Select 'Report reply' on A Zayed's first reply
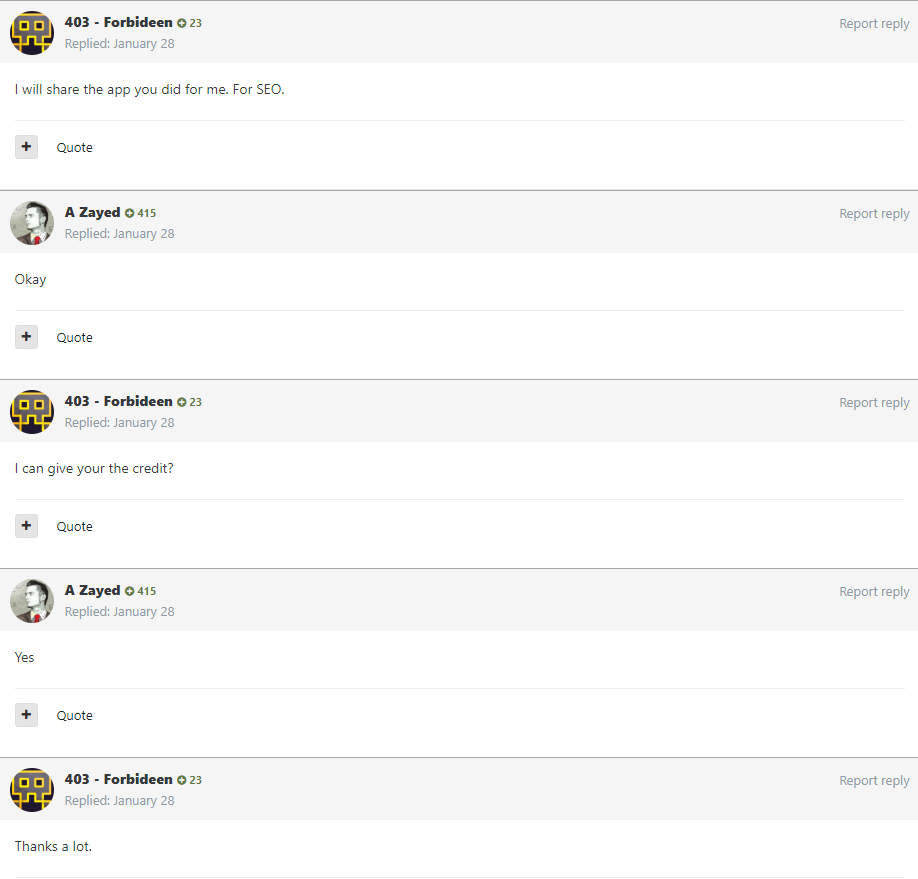 [x=874, y=213]
